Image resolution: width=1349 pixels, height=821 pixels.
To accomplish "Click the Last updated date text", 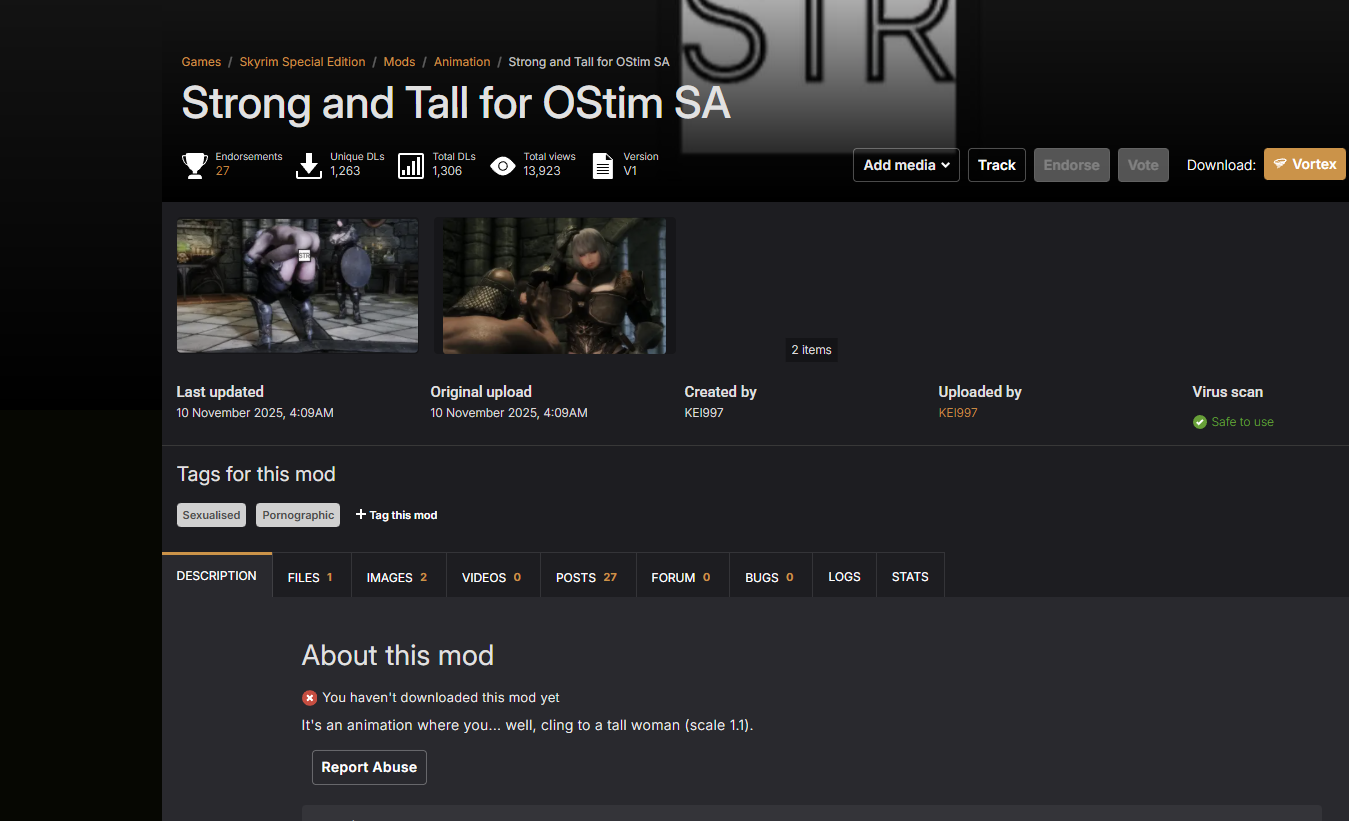I will (255, 413).
